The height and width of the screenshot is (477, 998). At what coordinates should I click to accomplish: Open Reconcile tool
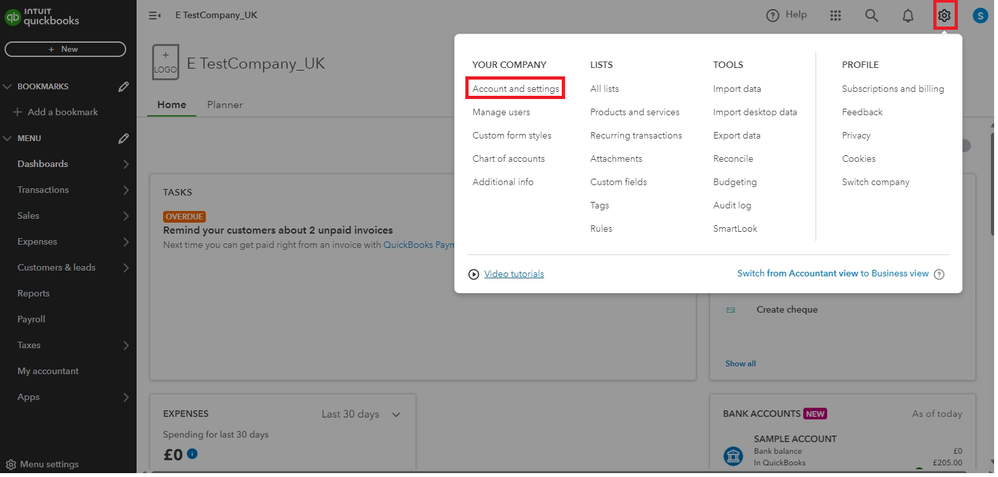(x=733, y=159)
